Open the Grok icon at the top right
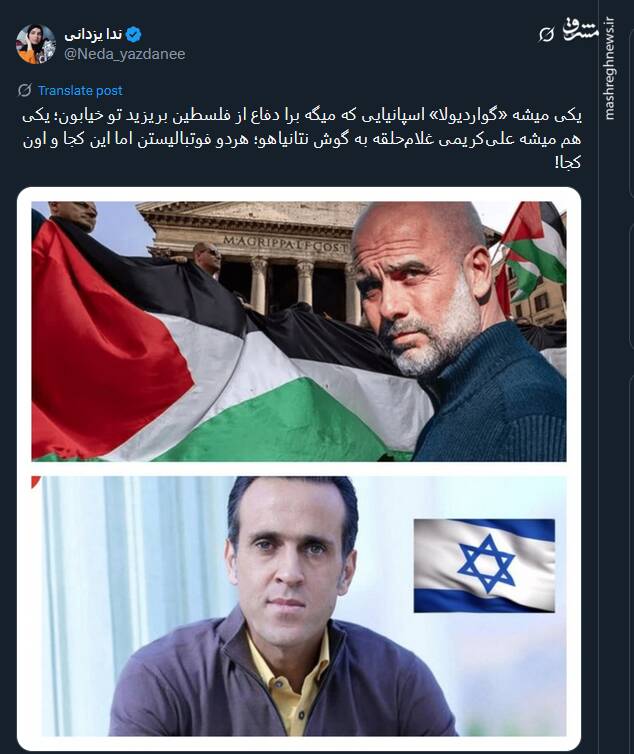 point(546,35)
